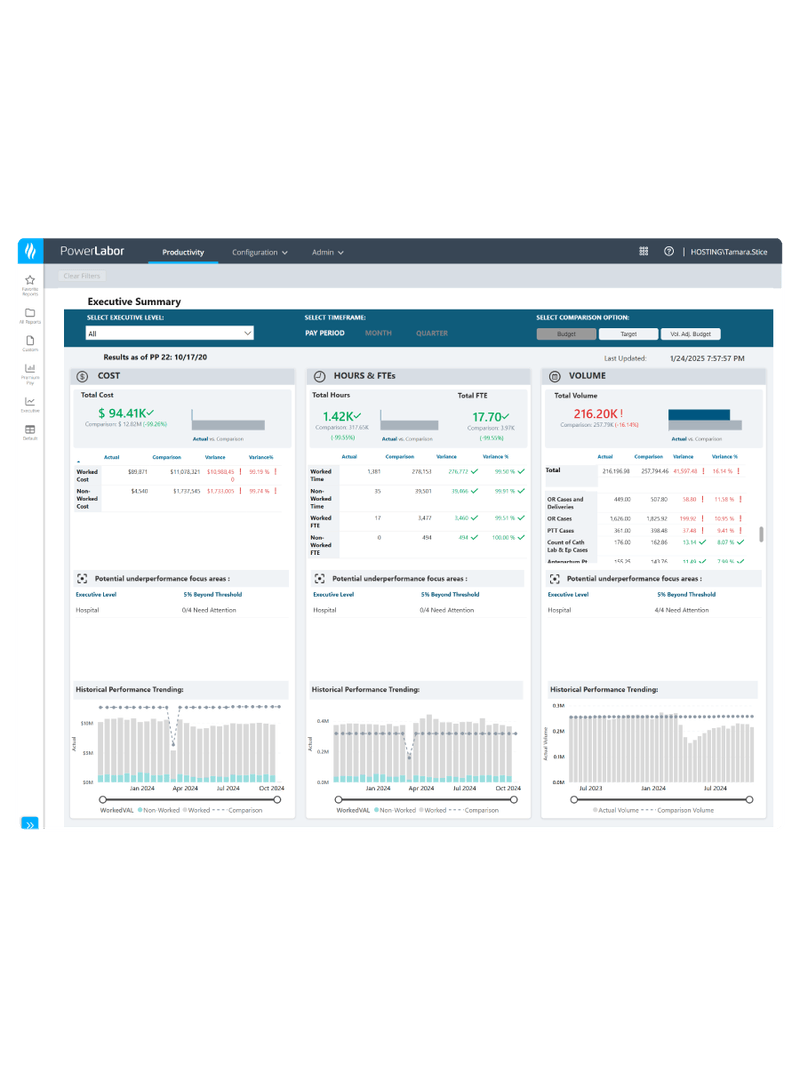The image size is (800, 1067).
Task: Click the OR Cases and Deliveries row label
Action: click(565, 503)
